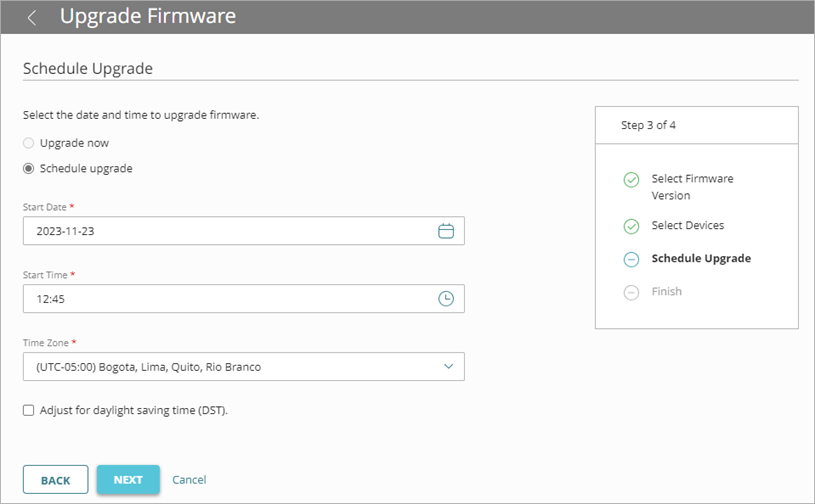This screenshot has height=504, width=815.
Task: Click the back arrow beside Upgrade Firmware
Action: pos(32,18)
